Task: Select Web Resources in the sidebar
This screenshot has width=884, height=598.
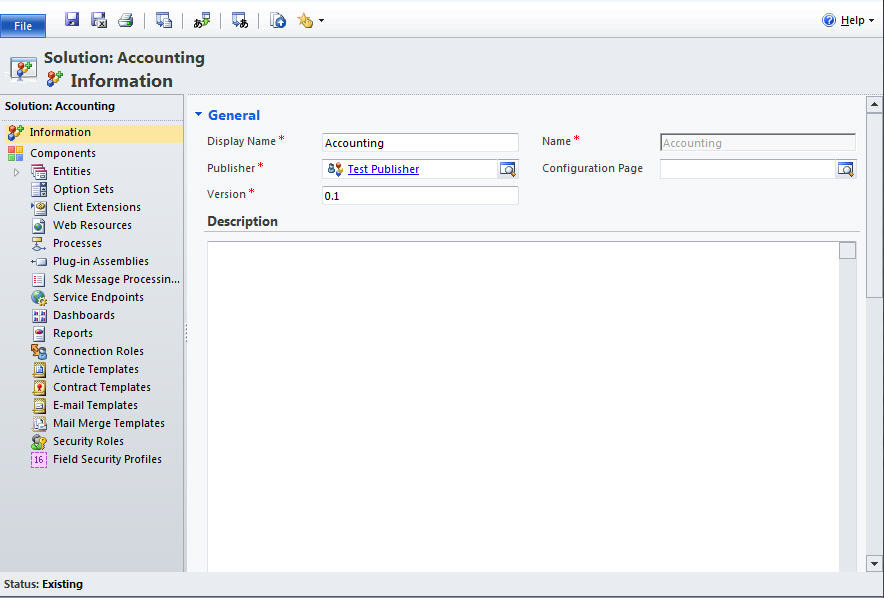Action: [92, 225]
